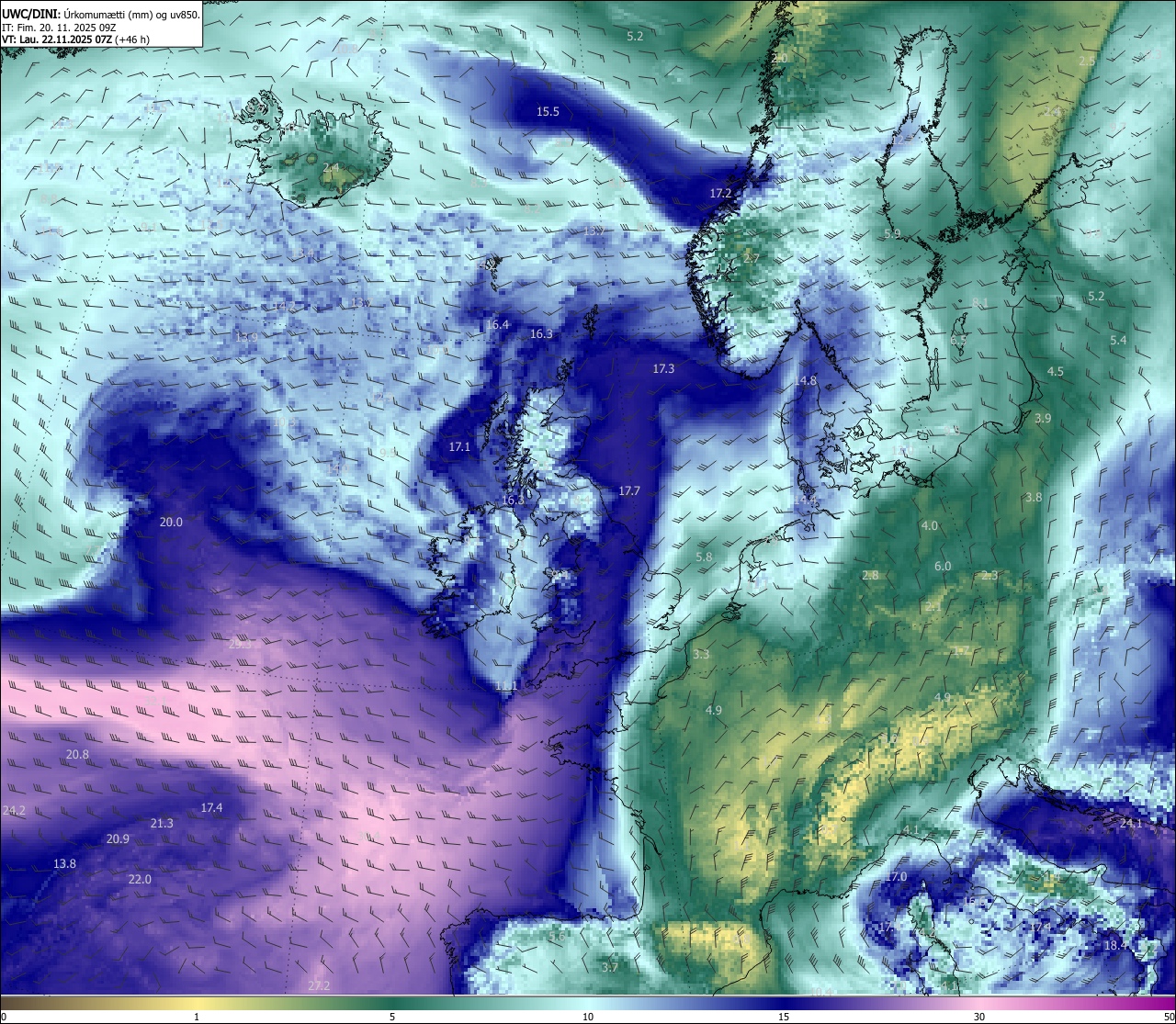Select the 27.2 value near the bottom
The height and width of the screenshot is (1024, 1176).
point(319,985)
